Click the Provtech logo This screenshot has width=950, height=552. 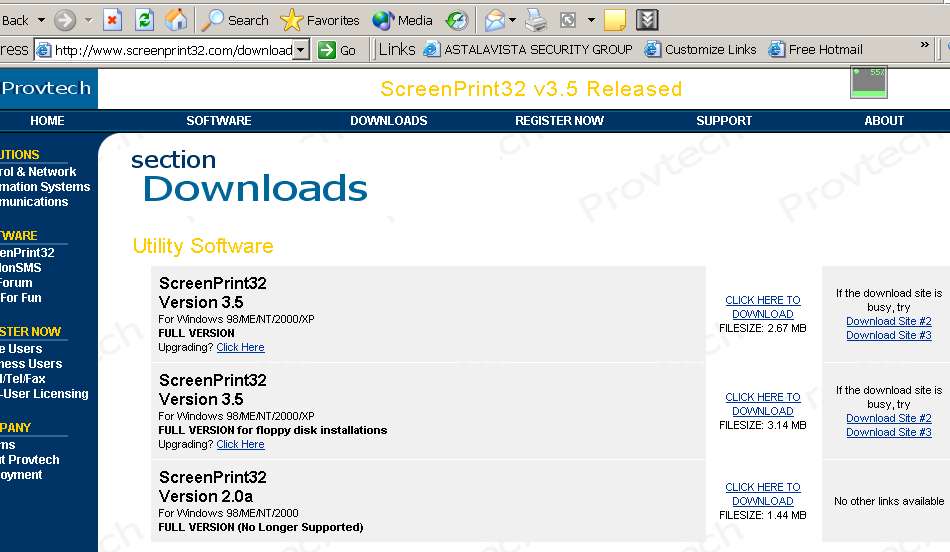47,88
